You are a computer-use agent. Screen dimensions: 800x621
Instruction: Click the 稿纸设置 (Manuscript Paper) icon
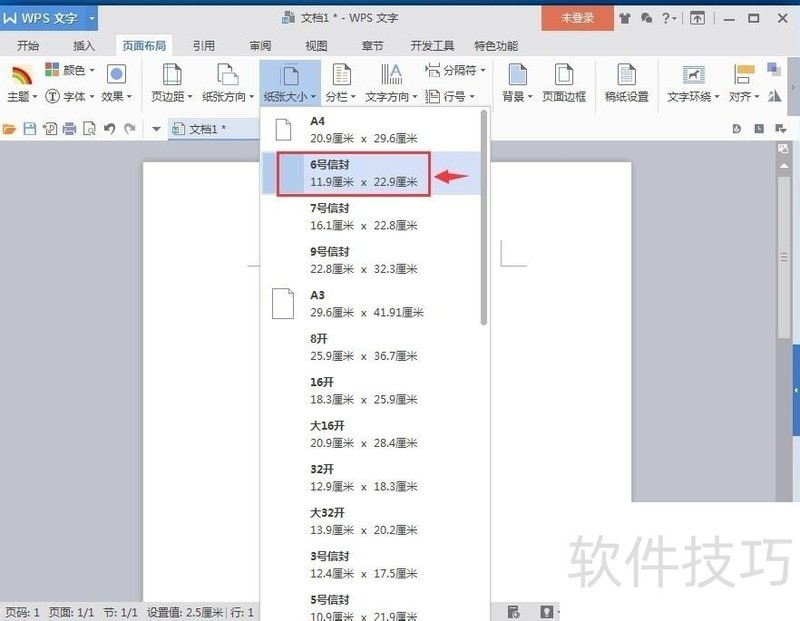pyautogui.click(x=626, y=75)
